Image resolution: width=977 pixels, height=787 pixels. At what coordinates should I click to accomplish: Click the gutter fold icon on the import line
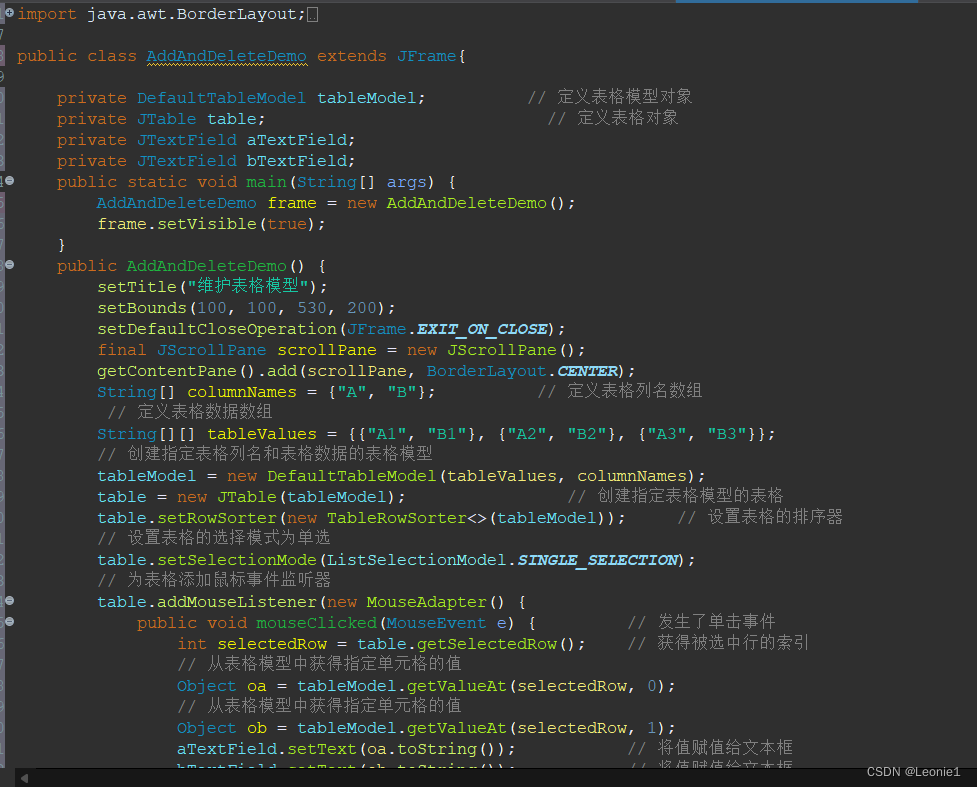[x=8, y=14]
